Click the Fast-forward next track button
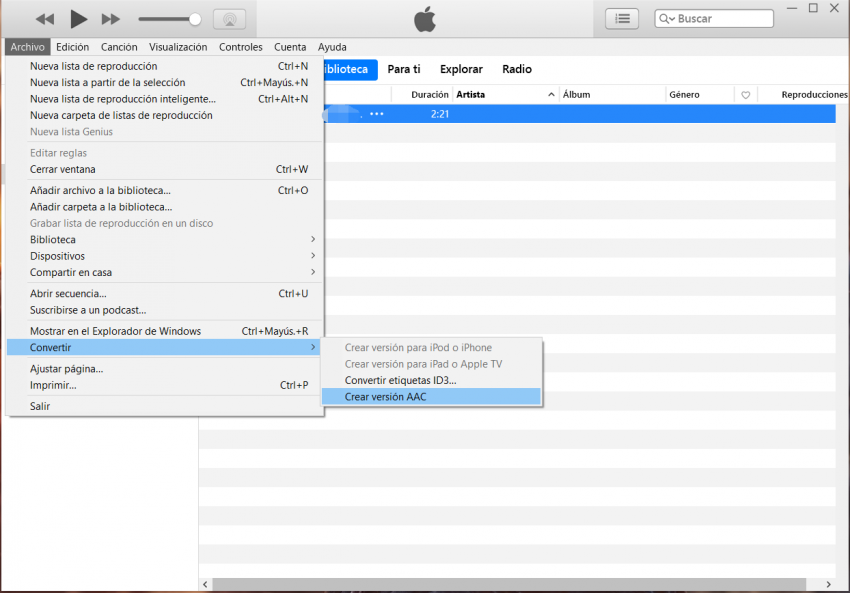850x593 pixels. 111,19
